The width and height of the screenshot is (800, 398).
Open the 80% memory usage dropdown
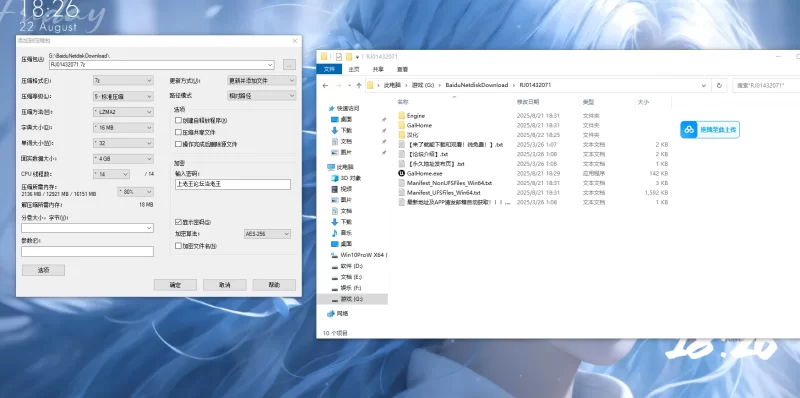(x=135, y=192)
